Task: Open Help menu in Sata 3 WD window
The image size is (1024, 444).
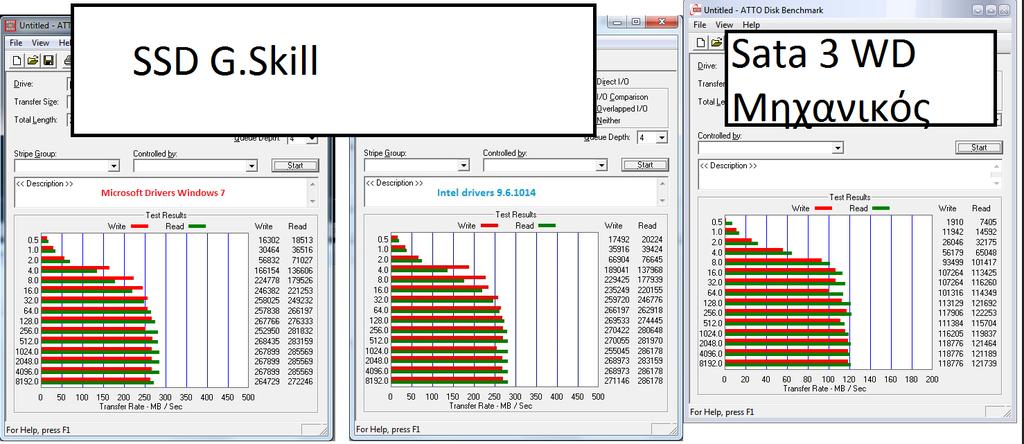Action: tap(752, 25)
